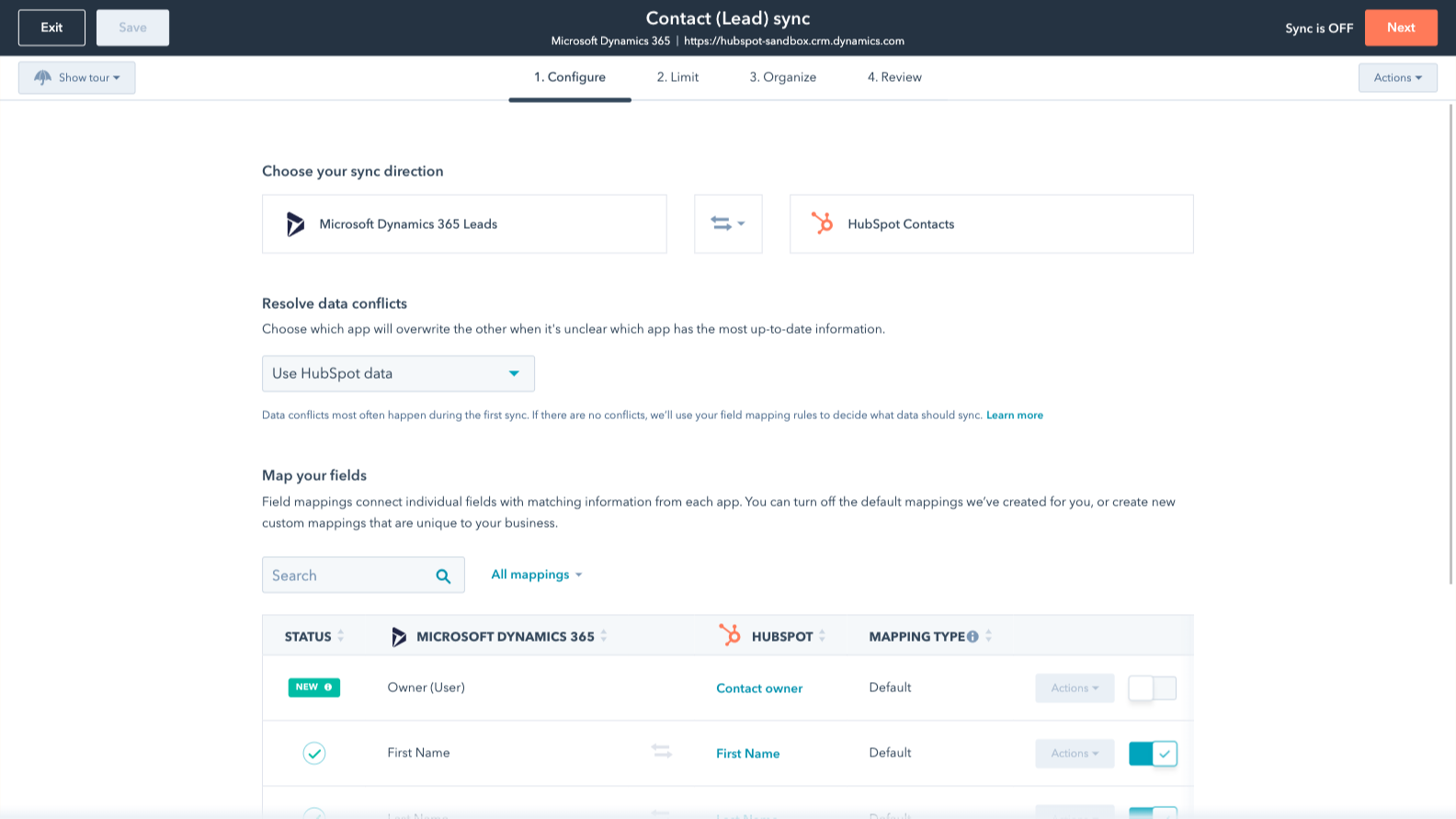Enable the Owner (User) mapping toggle
Screen dimensions: 1456x819
(1152, 688)
